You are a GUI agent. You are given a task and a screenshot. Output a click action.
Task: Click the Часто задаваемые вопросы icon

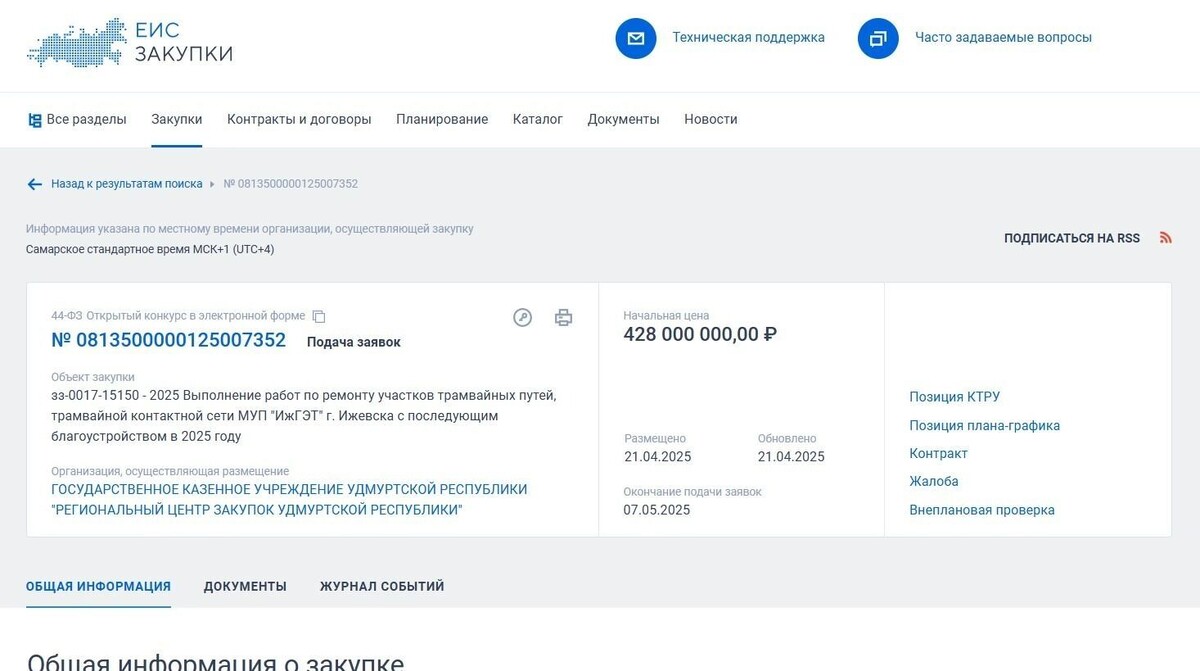[878, 38]
